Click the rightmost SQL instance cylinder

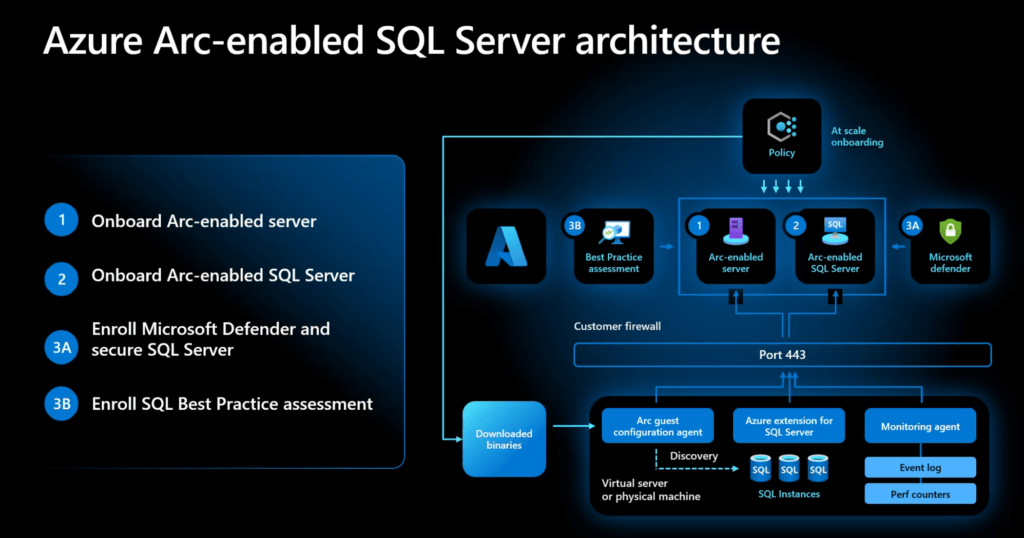point(818,468)
